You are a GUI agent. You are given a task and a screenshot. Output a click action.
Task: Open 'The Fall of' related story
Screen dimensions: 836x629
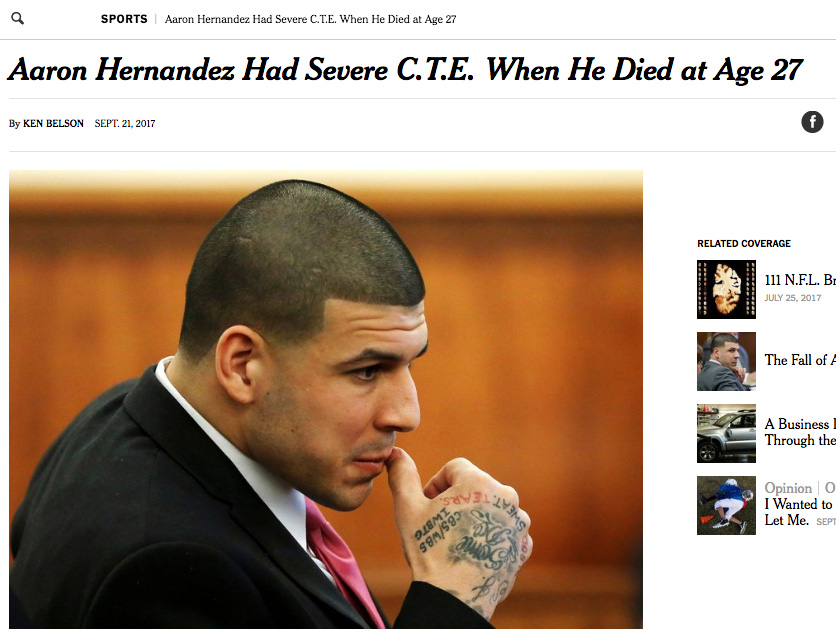800,360
